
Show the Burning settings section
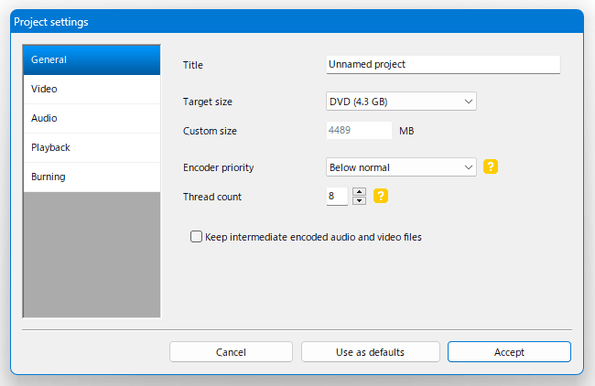point(92,177)
